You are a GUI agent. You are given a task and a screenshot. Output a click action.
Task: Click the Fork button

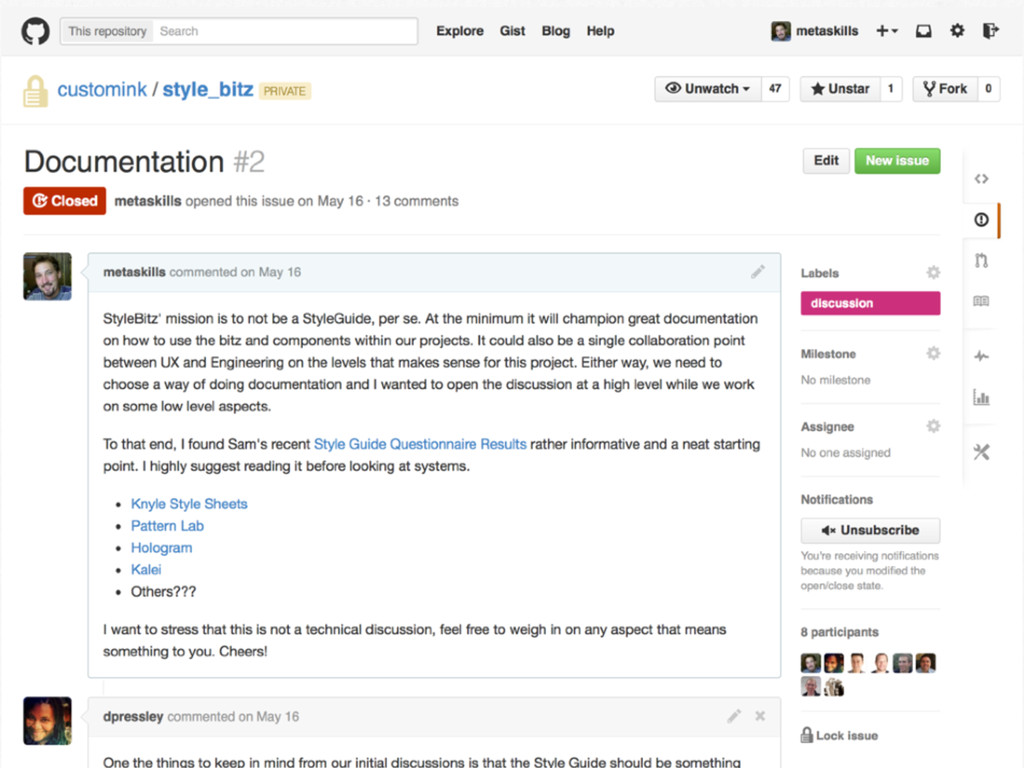point(945,89)
